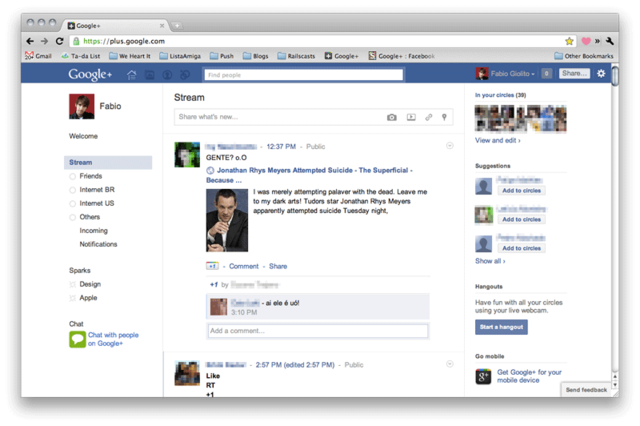Open settings gear in Google+ header
This screenshot has height=426, width=640.
pos(601,73)
